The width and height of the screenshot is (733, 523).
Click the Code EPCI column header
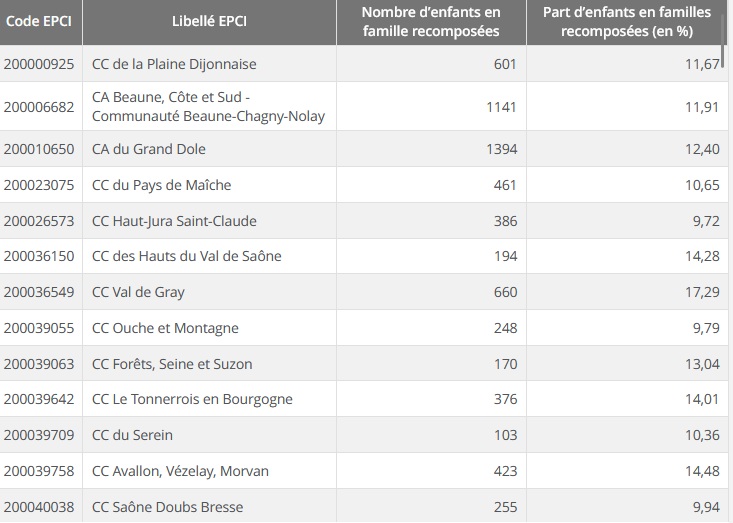38,21
